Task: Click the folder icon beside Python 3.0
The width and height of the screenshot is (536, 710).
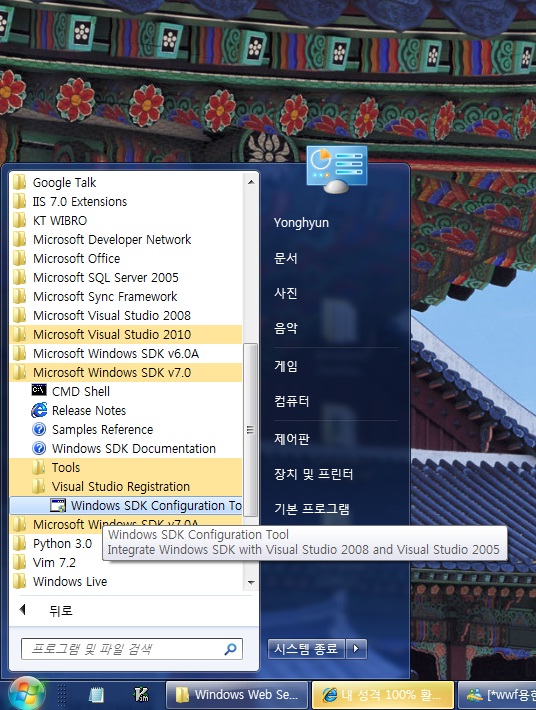Action: point(19,544)
